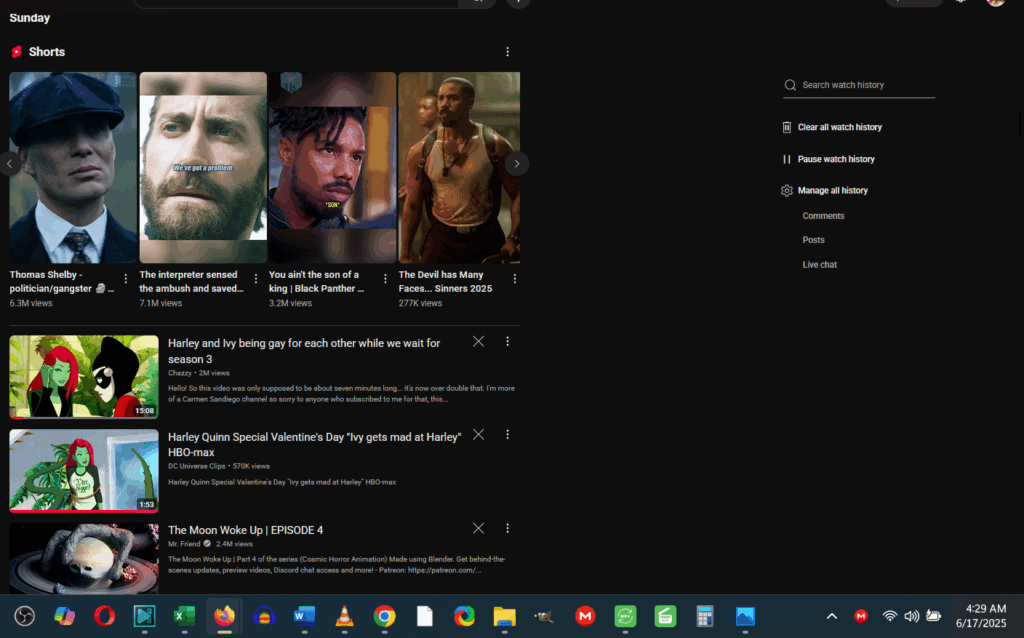This screenshot has width=1024, height=638.
Task: Open the Calculator from the taskbar
Action: pyautogui.click(x=705, y=616)
